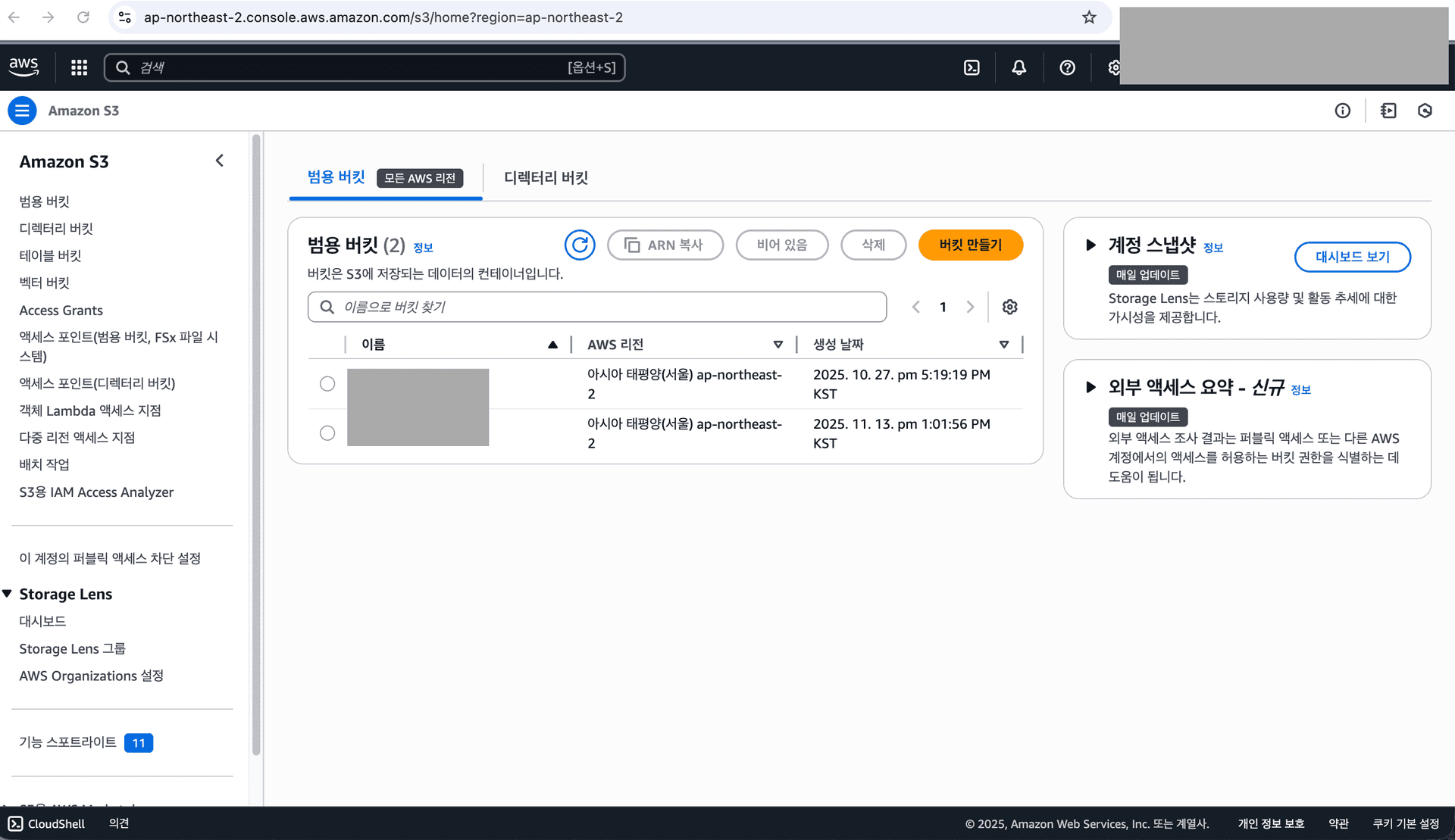1455x840 pixels.
Task: Click the AWS home logo
Action: point(23,67)
